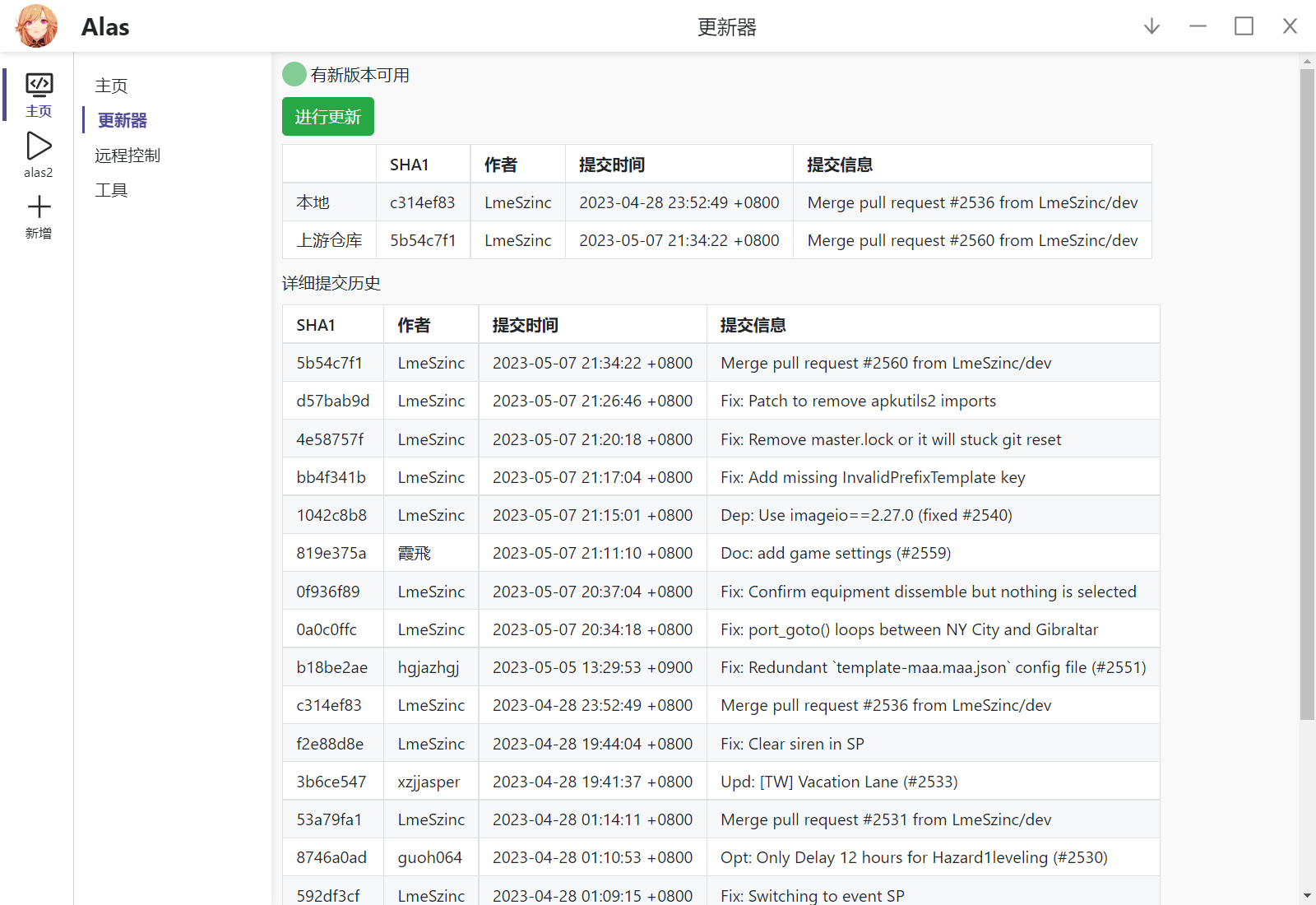Open the 远程控制 navigation item
This screenshot has height=905, width=1316.
pos(128,155)
